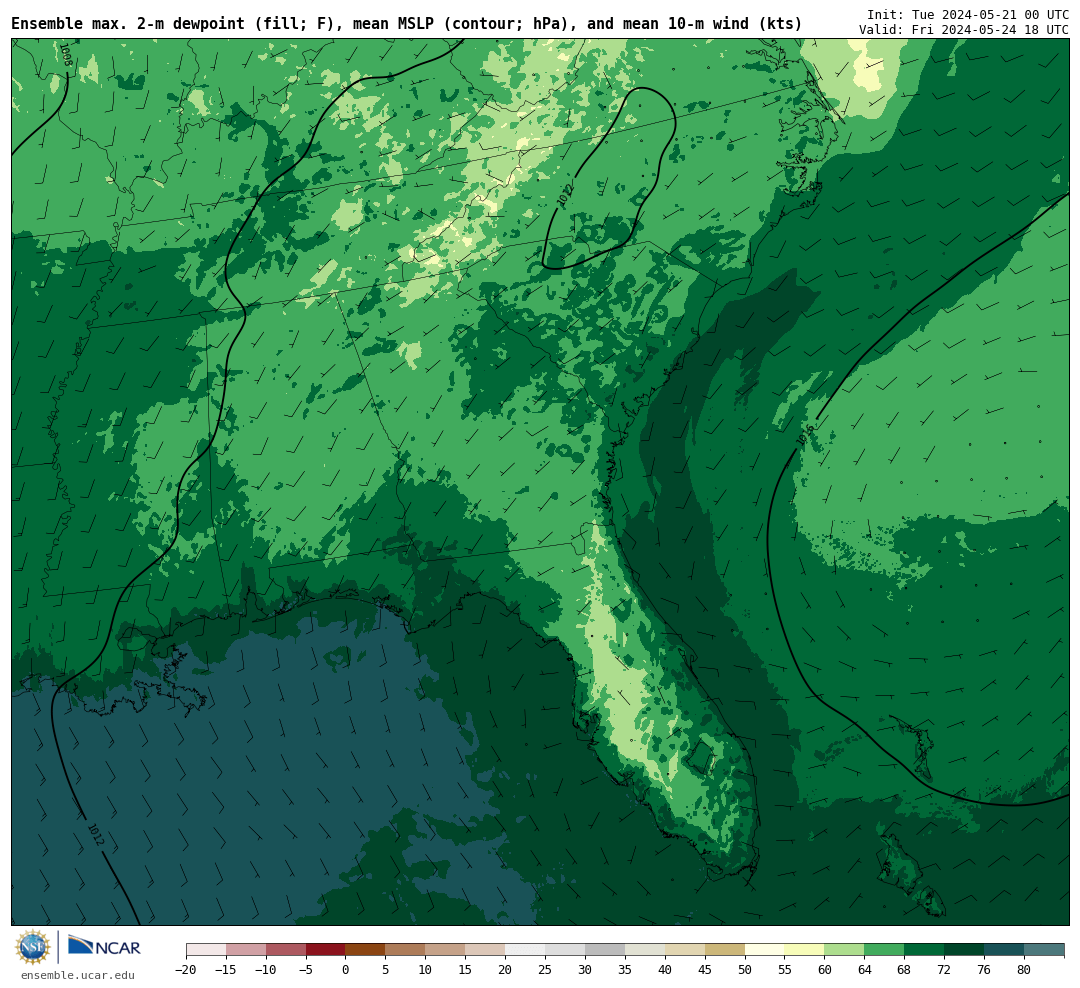The image size is (1080, 988).
Task: Pick the colorbar swatch between -15 and -10
Action: (246, 950)
